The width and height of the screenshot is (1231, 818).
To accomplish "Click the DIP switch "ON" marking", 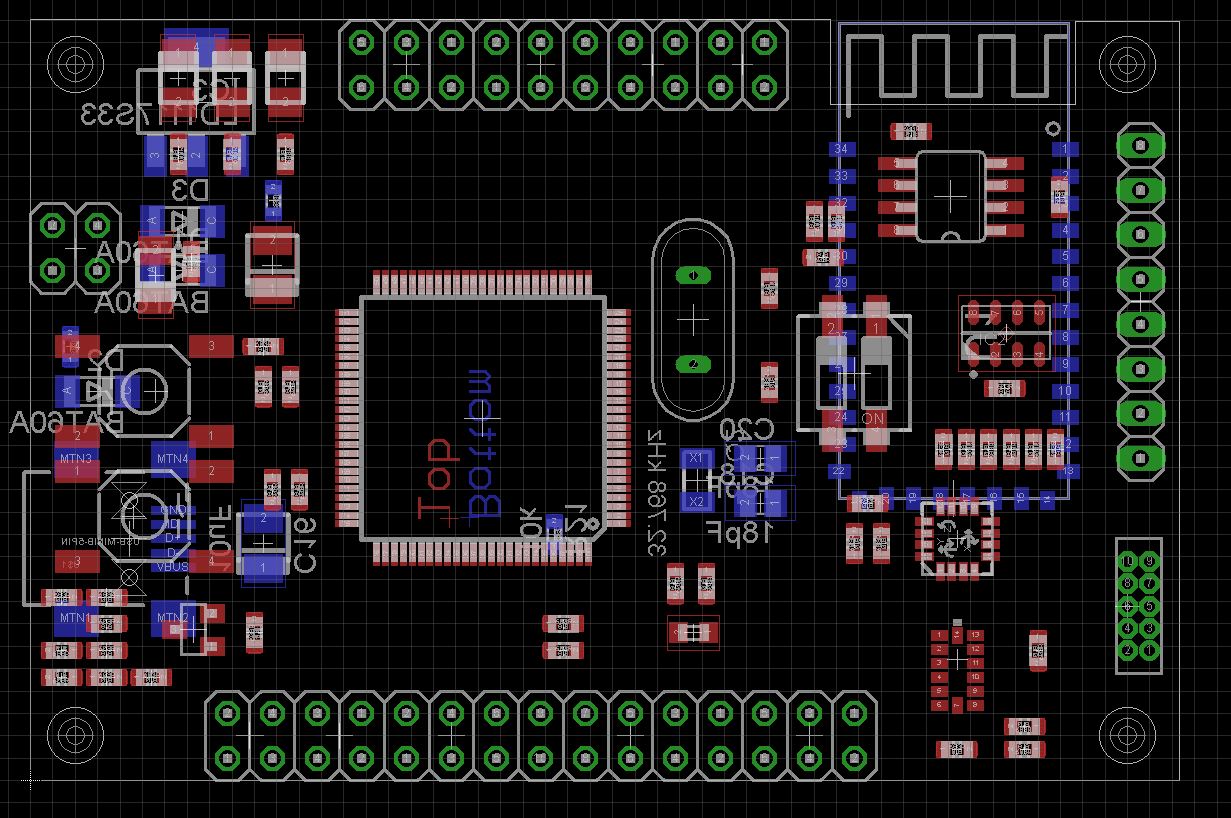I will pyautogui.click(x=873, y=419).
